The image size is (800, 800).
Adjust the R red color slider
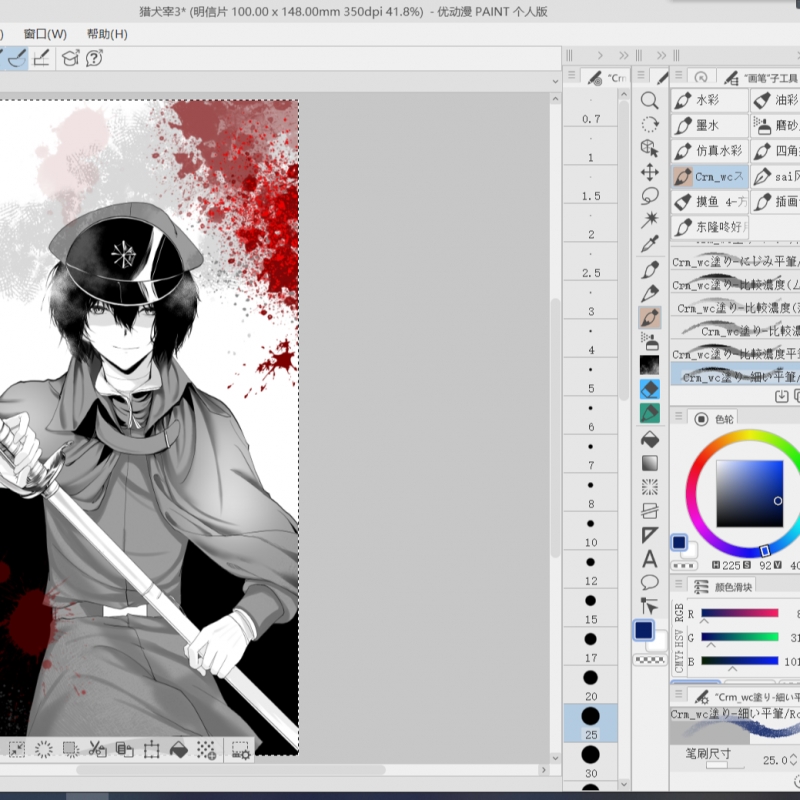pos(739,613)
